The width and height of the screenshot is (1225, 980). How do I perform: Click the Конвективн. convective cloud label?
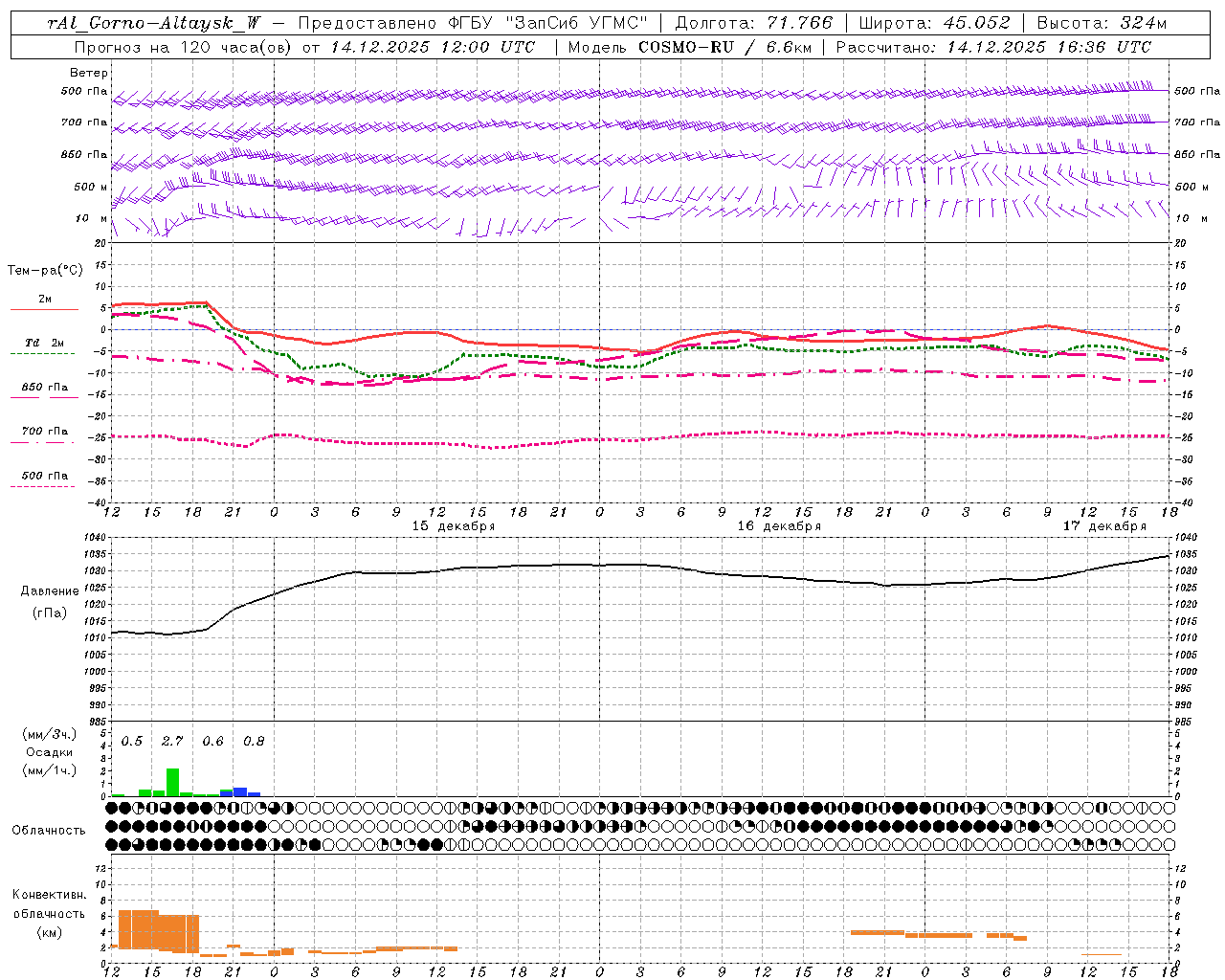click(x=50, y=895)
